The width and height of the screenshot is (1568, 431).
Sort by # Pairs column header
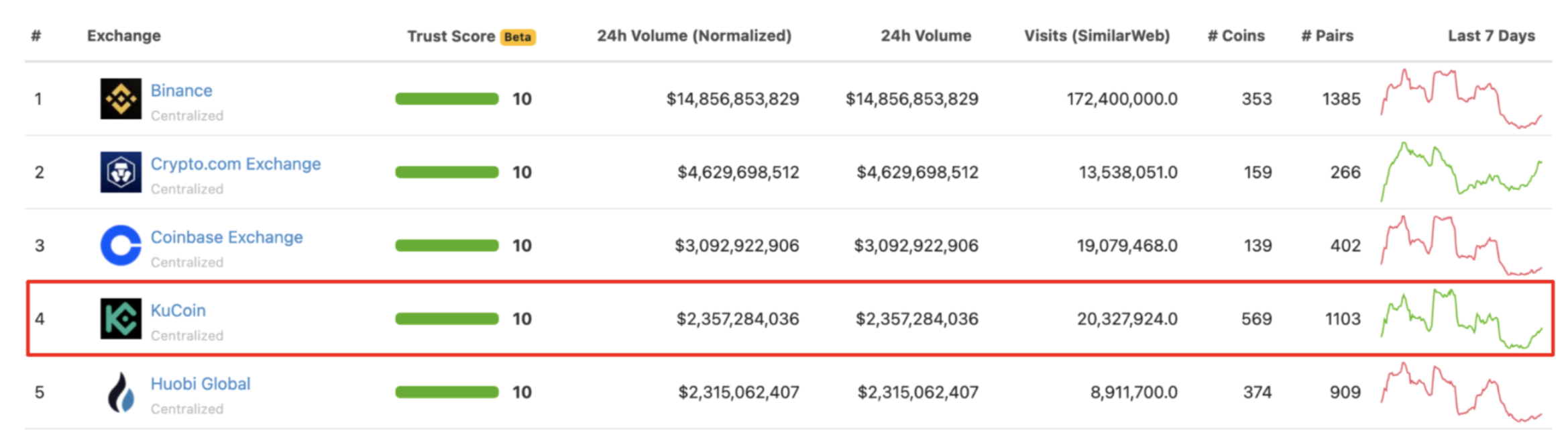(1327, 36)
